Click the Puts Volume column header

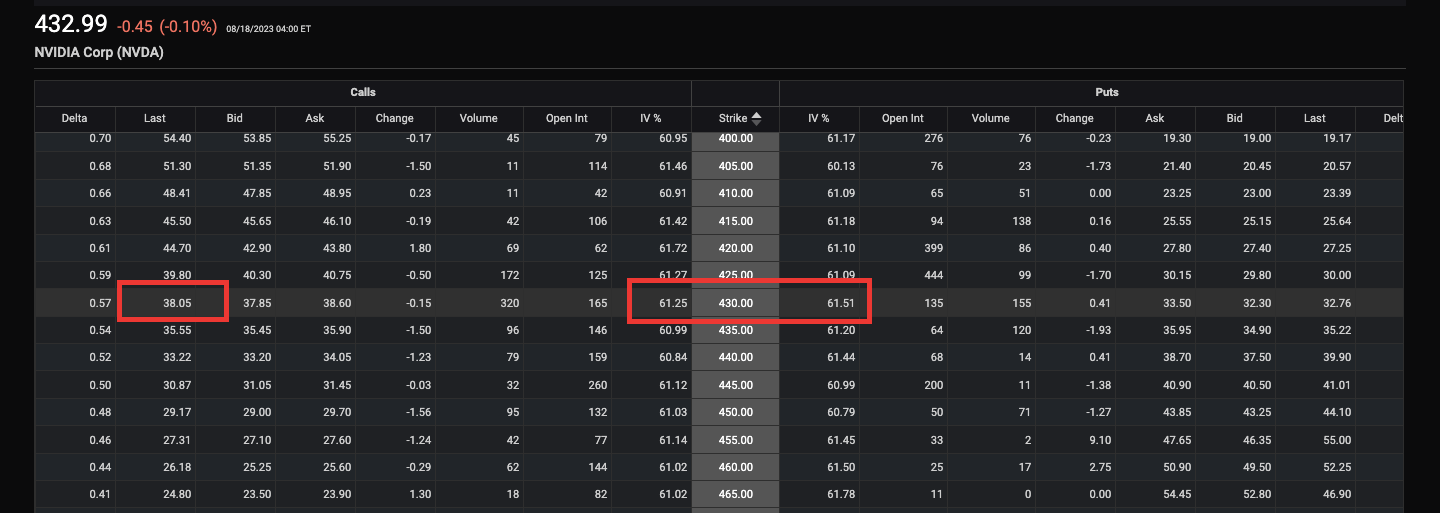pos(991,118)
